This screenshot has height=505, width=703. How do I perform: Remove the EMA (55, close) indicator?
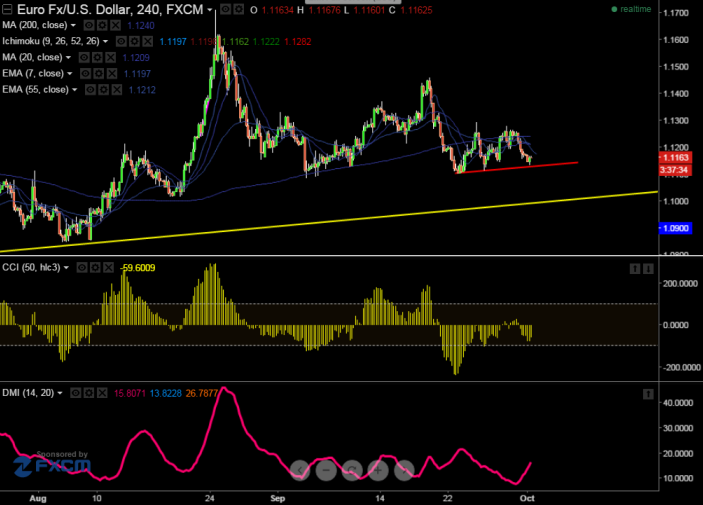(x=117, y=90)
